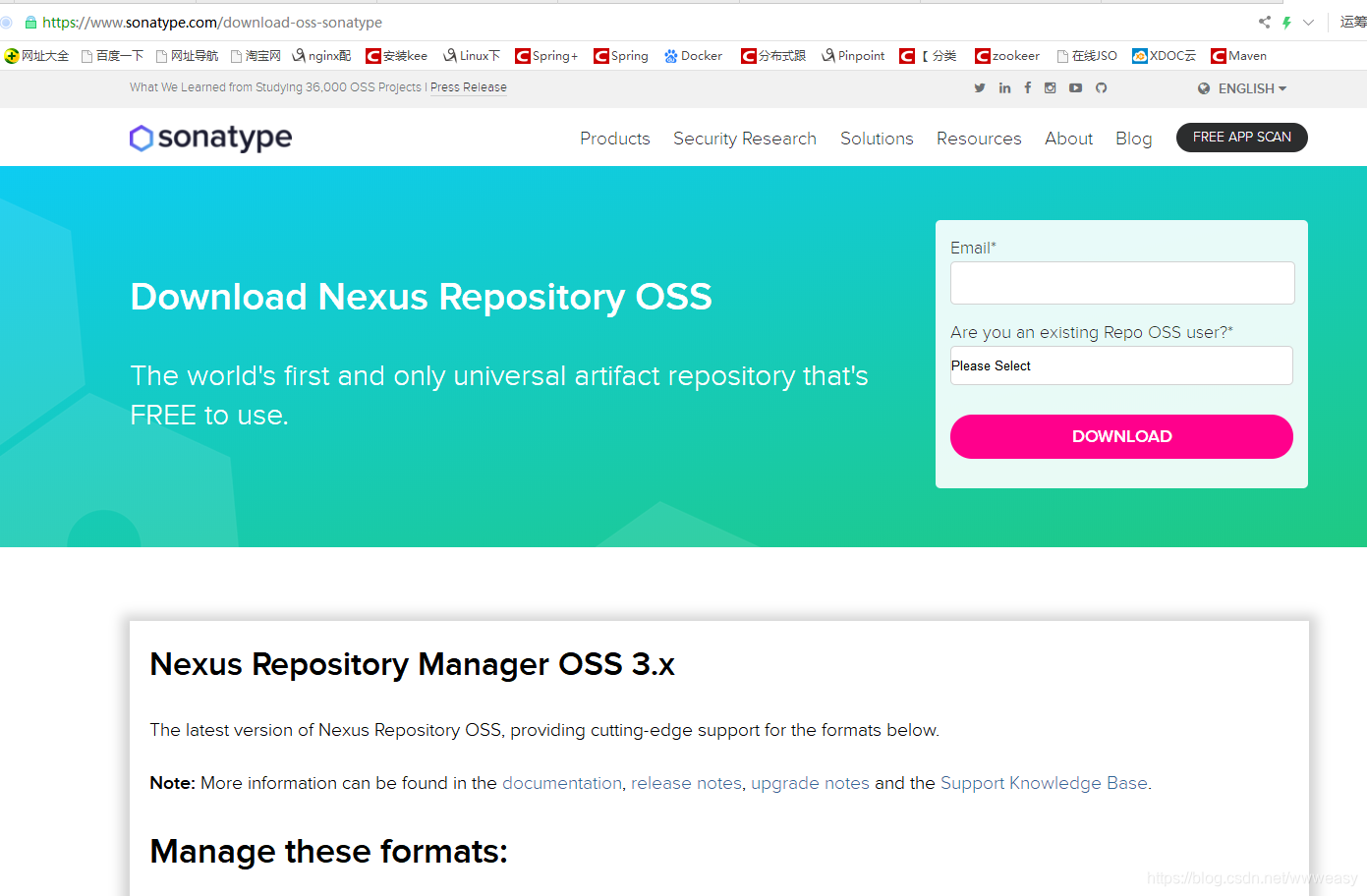Open the XDOC云 bookmark
The height and width of the screenshot is (896, 1367).
(1165, 56)
